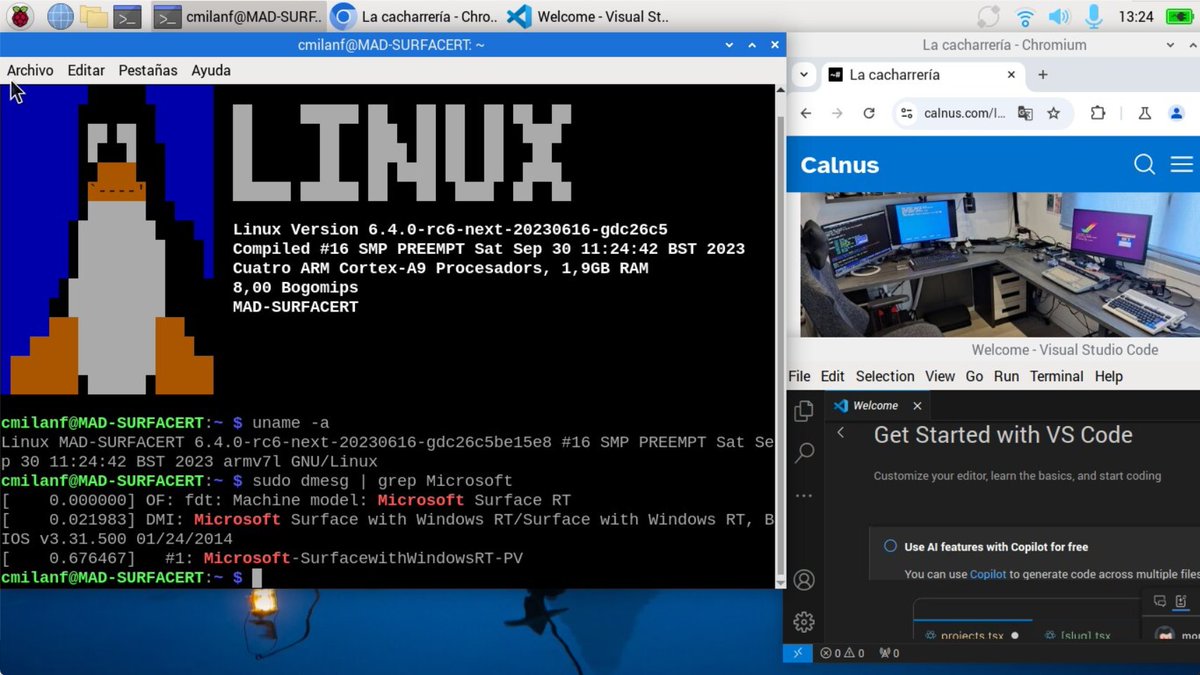The image size is (1200, 675).
Task: Open Chrome Labs flask icon
Action: pos(1146,113)
